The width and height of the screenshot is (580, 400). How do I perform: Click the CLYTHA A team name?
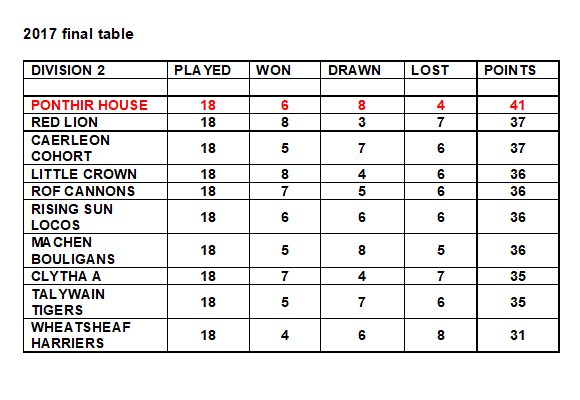[66, 276]
